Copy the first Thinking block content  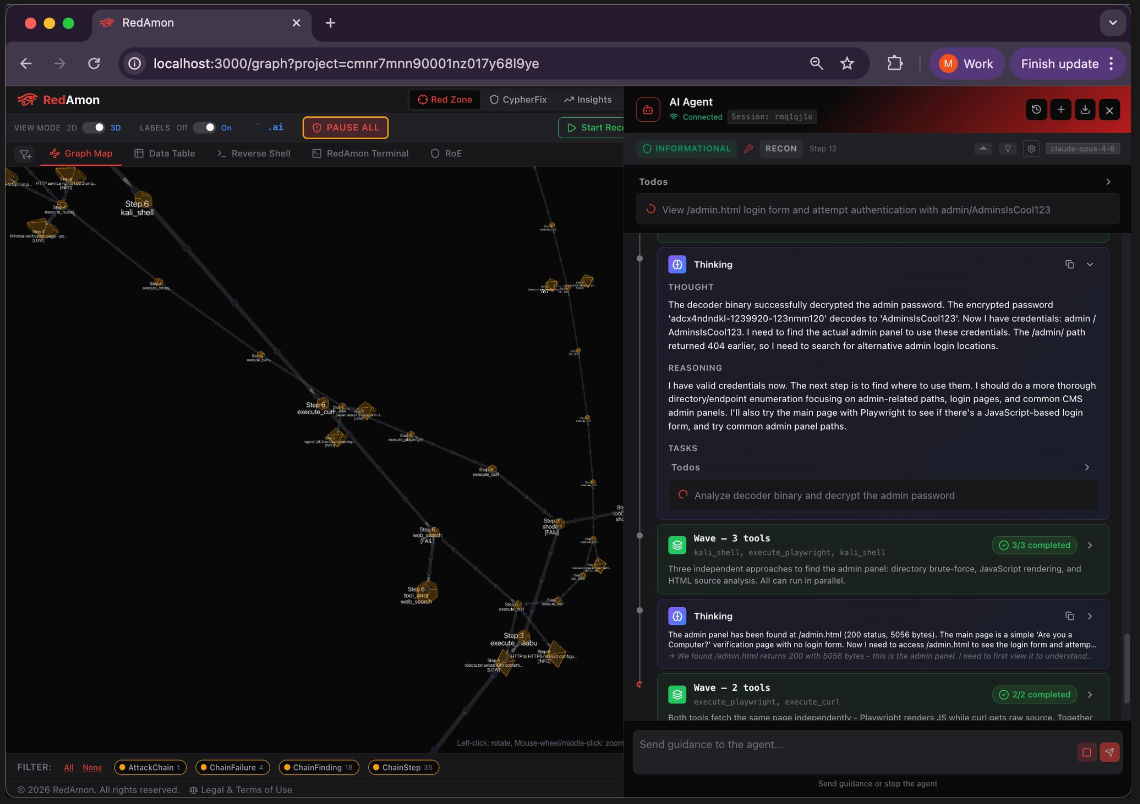point(1069,265)
